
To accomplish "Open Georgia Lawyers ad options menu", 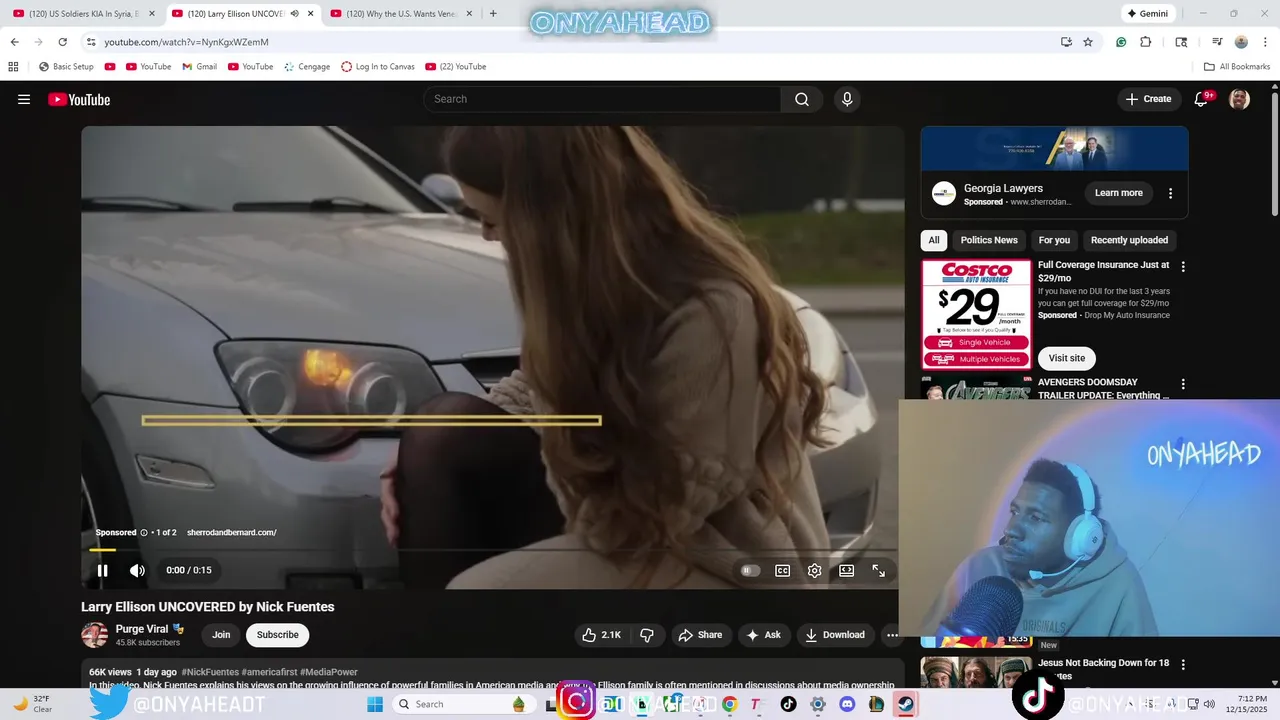I will pyautogui.click(x=1171, y=193).
